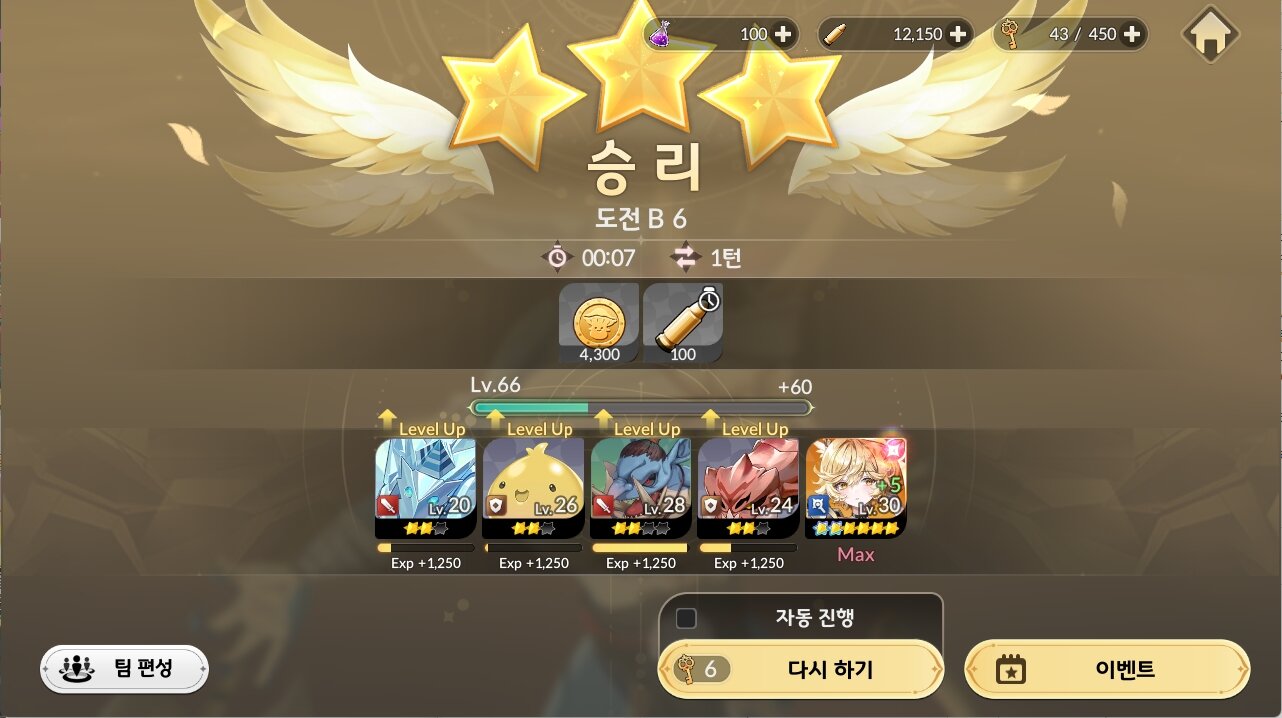Click the Lv.66 account experience bar
The height and width of the screenshot is (718, 1282).
point(641,408)
